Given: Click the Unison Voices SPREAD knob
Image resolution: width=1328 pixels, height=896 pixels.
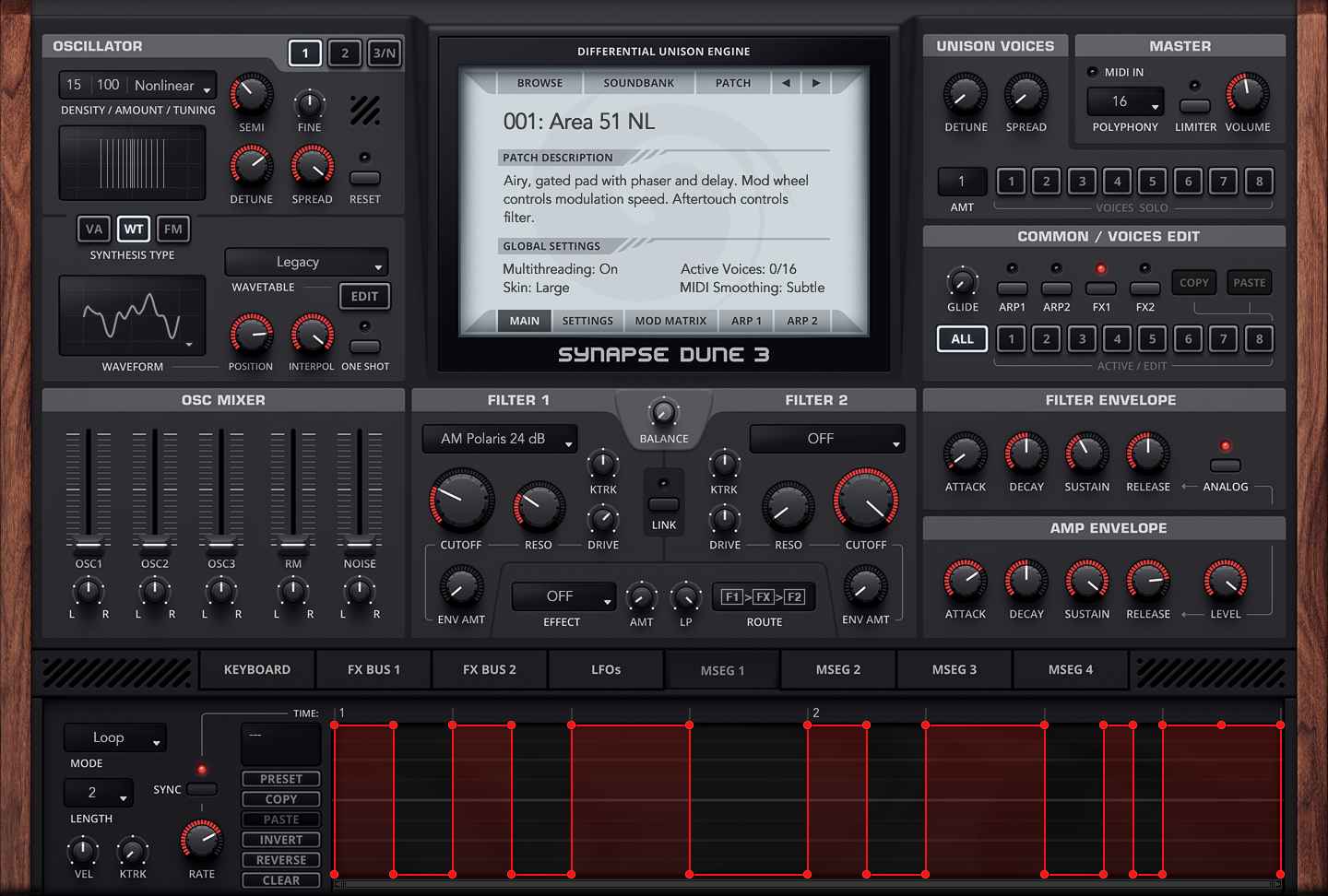Looking at the screenshot, I should click(1026, 94).
